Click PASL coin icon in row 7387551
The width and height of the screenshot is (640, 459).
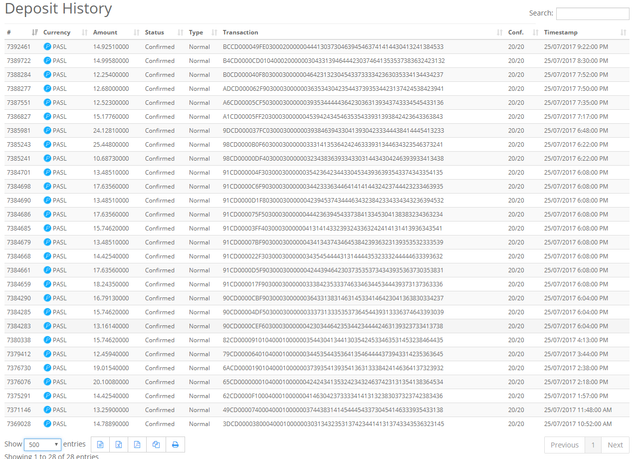(47, 102)
